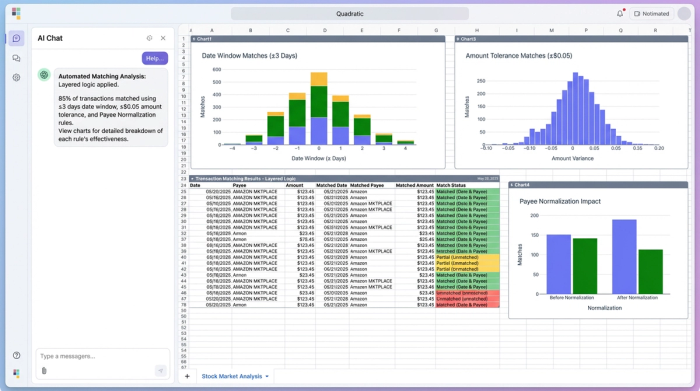Select the Stock Market Analysis sheet tab
This screenshot has height=391, width=700.
click(232, 376)
